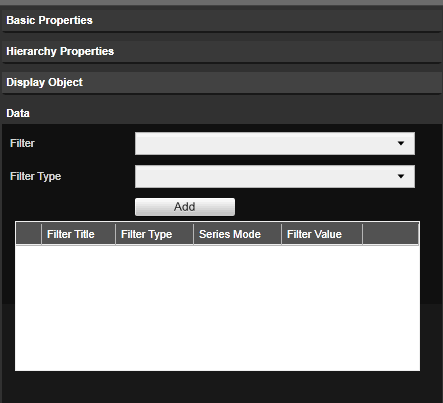The image size is (443, 403).
Task: Collapse the Data section header
Action: pos(221,113)
